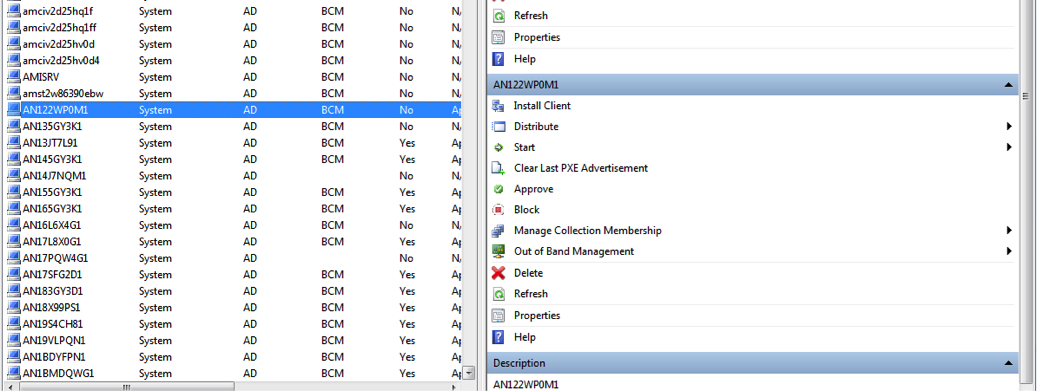This screenshot has width=1037, height=391.
Task: Click the red X Delete icon under AN122WP0M1
Action: click(499, 273)
